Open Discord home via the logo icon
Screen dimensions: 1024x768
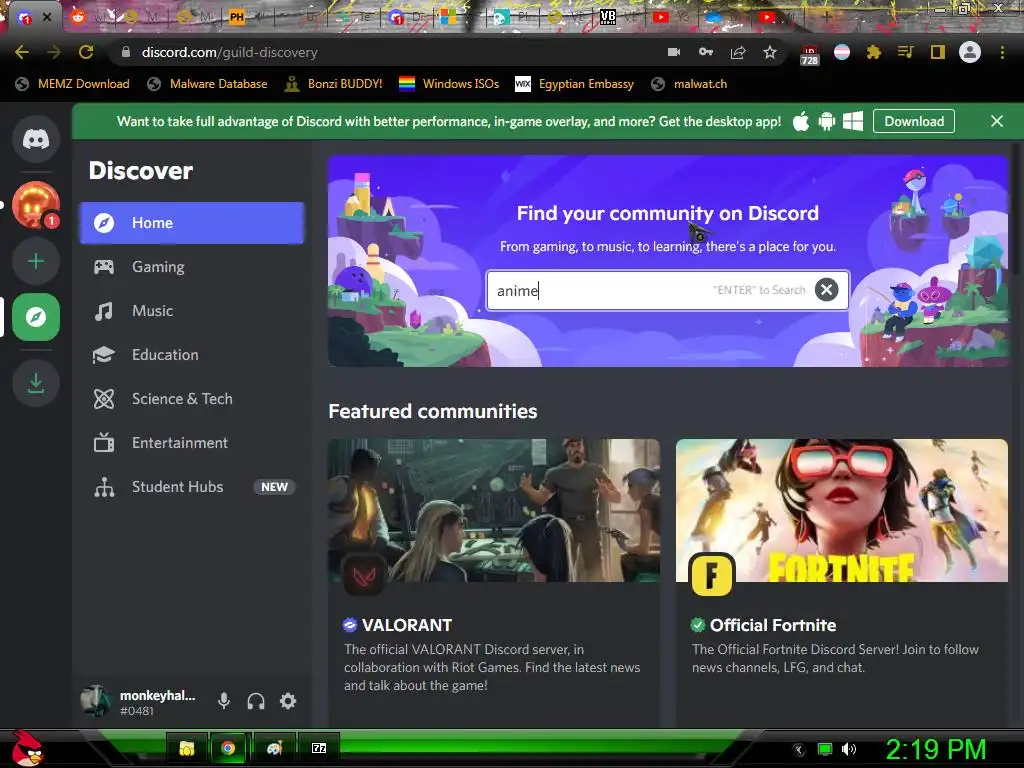pyautogui.click(x=36, y=139)
